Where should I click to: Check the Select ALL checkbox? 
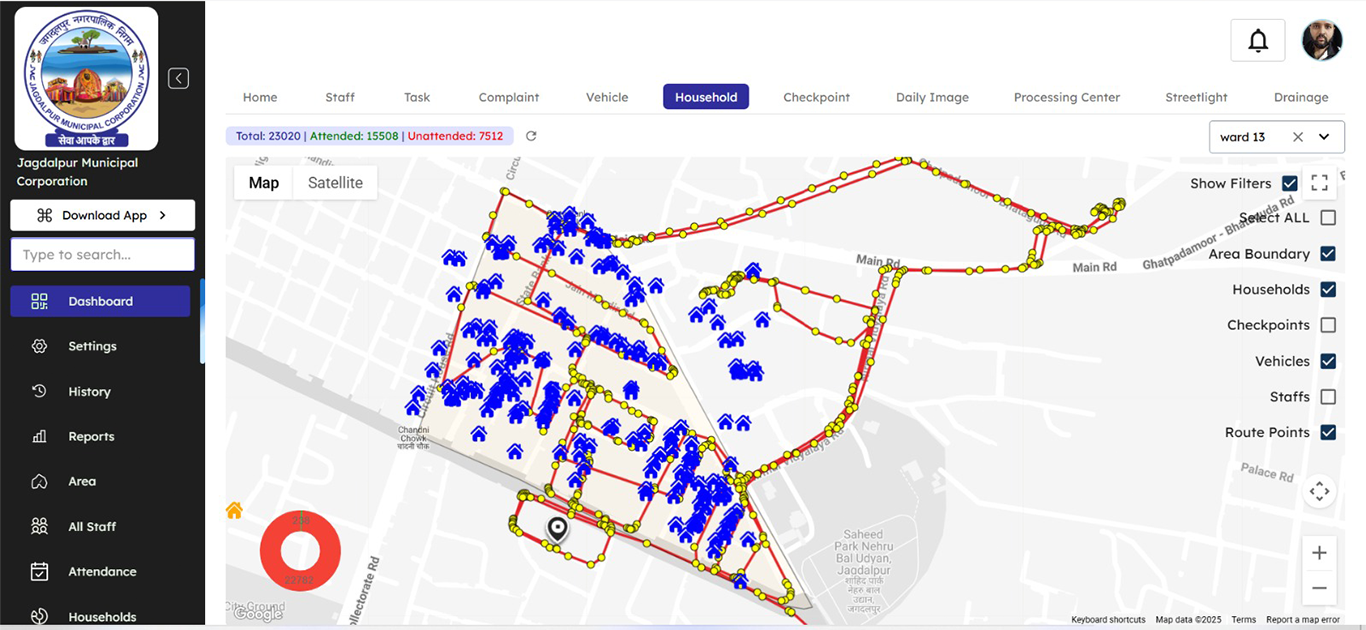pos(1328,217)
